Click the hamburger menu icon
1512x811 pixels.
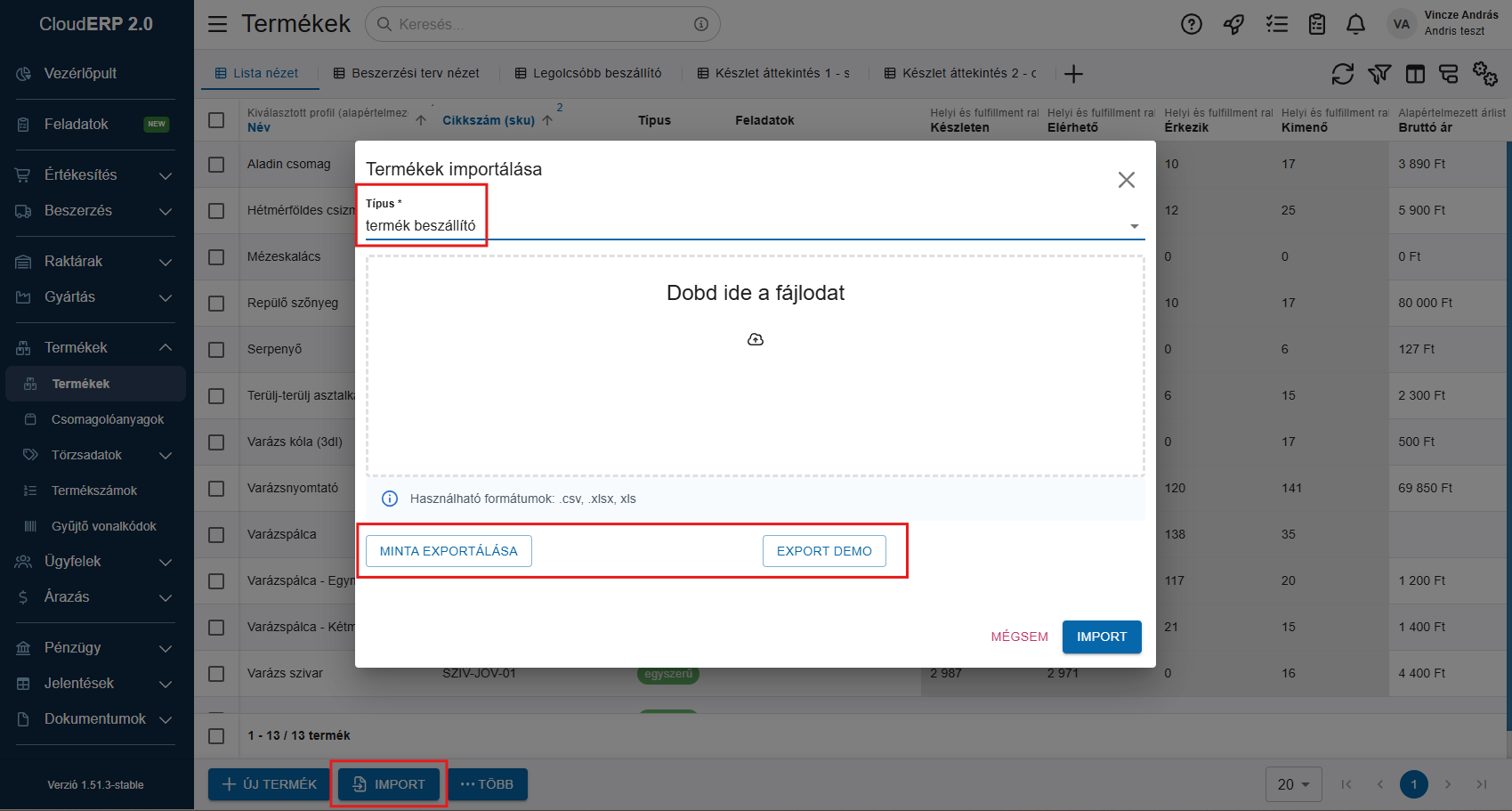(x=218, y=24)
